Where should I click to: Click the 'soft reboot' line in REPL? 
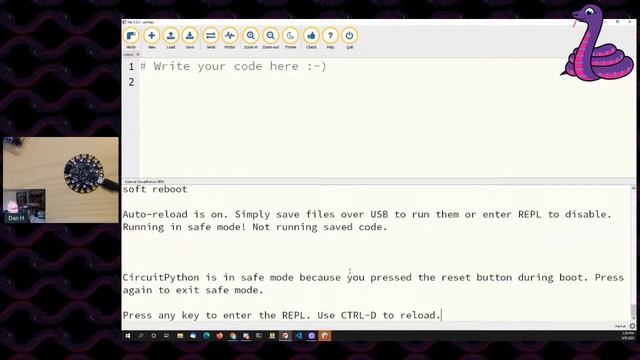pos(155,189)
